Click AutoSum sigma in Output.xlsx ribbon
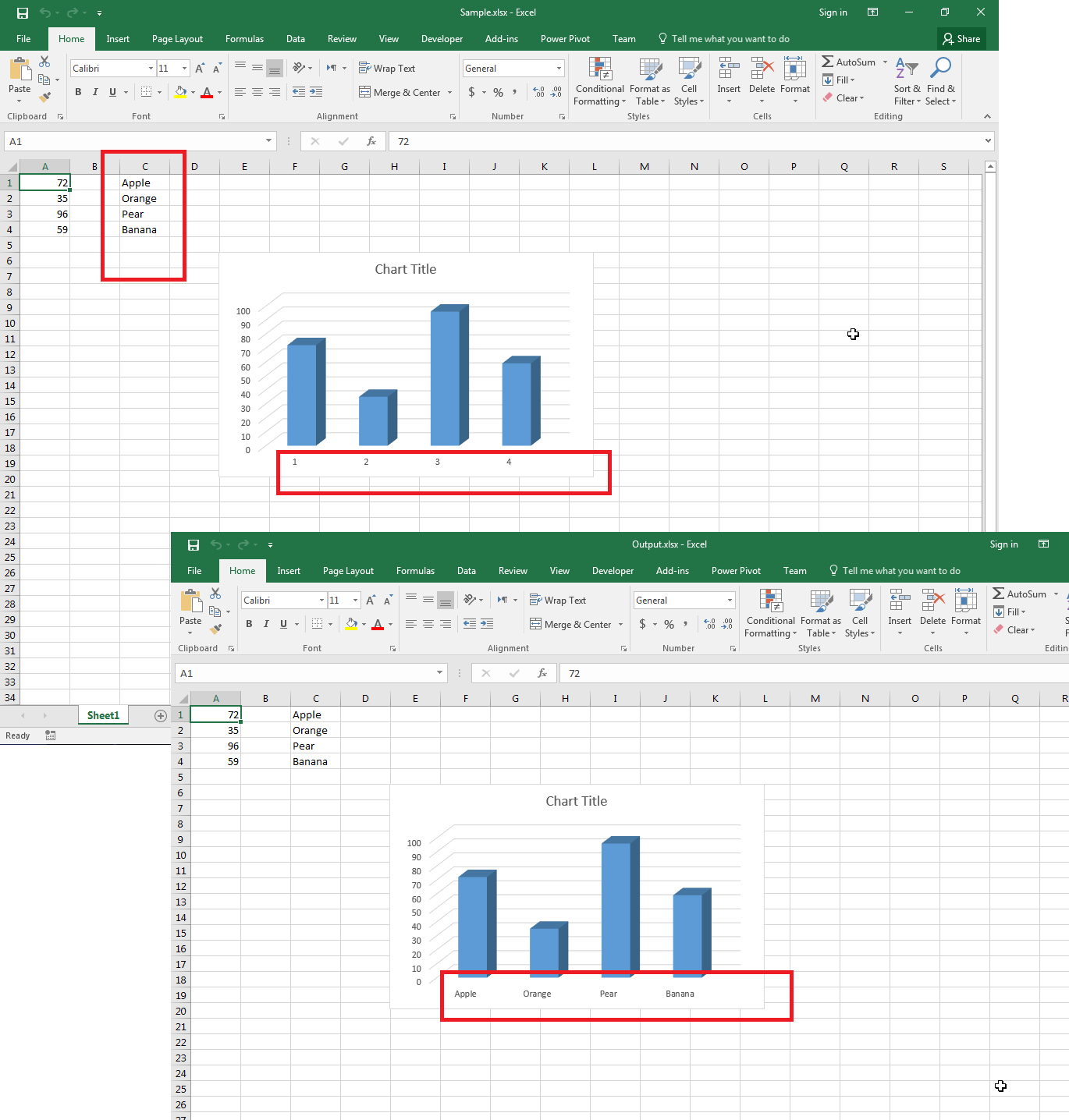This screenshot has height=1120, width=1069. click(999, 594)
